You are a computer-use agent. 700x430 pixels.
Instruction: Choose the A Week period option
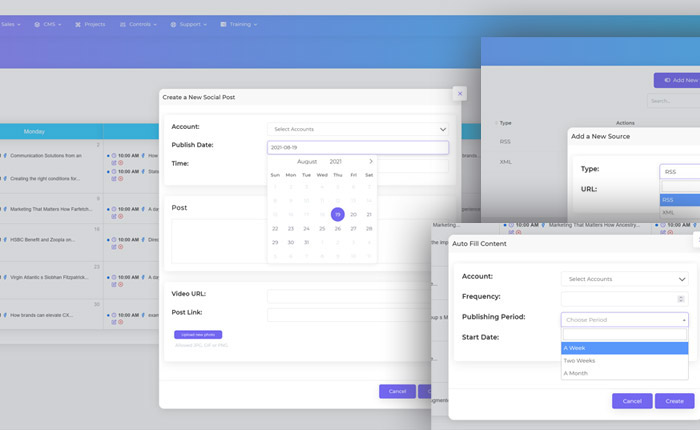(x=624, y=348)
